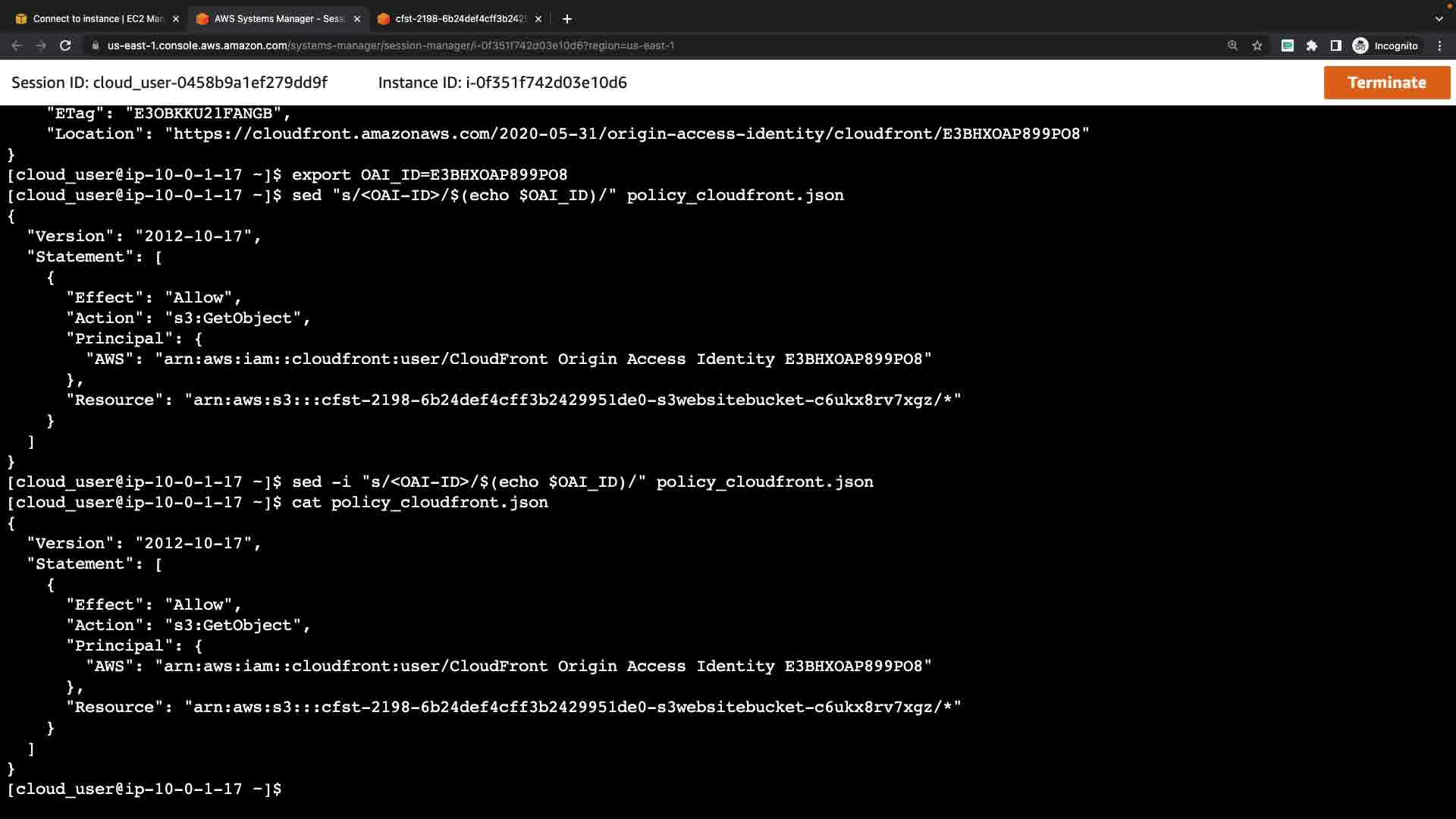Open a new browser tab
Viewport: 1456px width, 819px height.
567,19
